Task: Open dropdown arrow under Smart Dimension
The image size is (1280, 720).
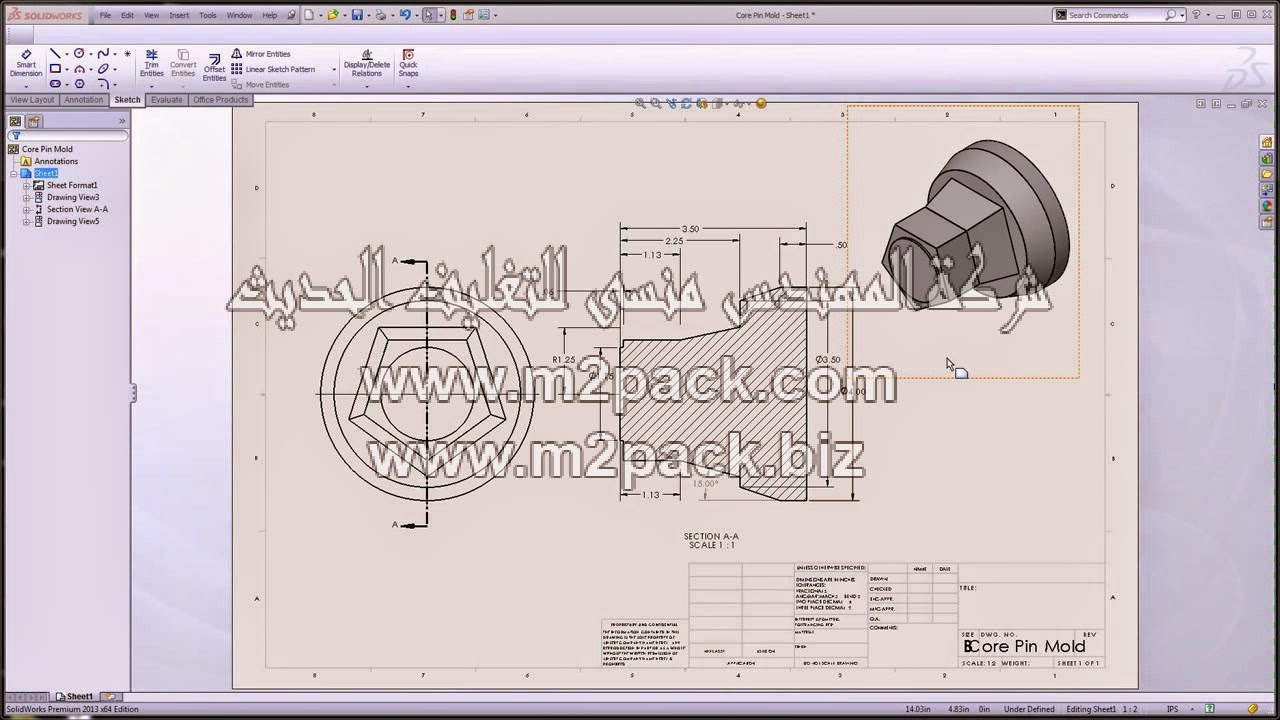Action: click(x=26, y=85)
